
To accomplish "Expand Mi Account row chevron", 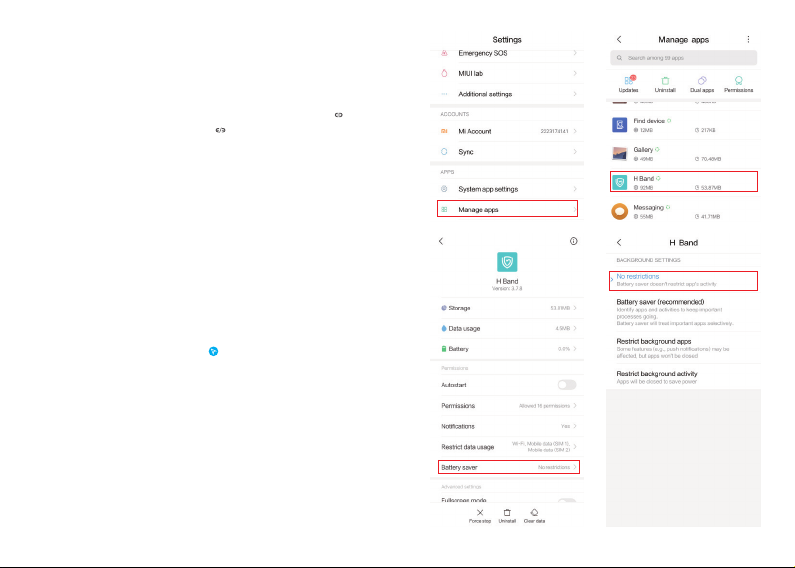I will tap(575, 131).
